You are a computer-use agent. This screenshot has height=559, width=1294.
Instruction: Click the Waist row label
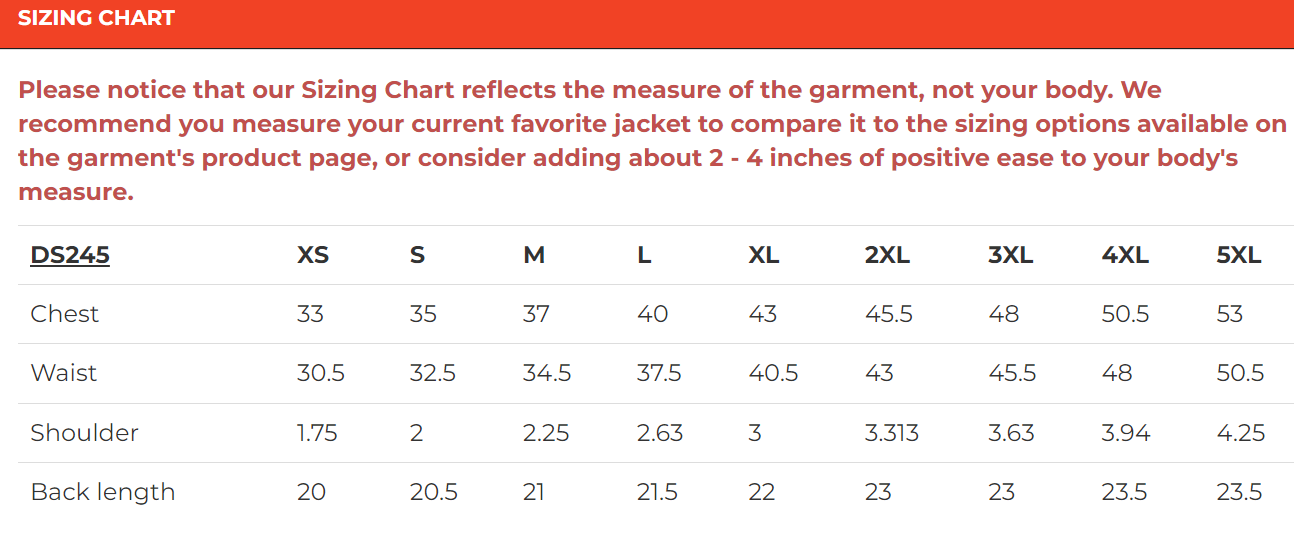64,373
